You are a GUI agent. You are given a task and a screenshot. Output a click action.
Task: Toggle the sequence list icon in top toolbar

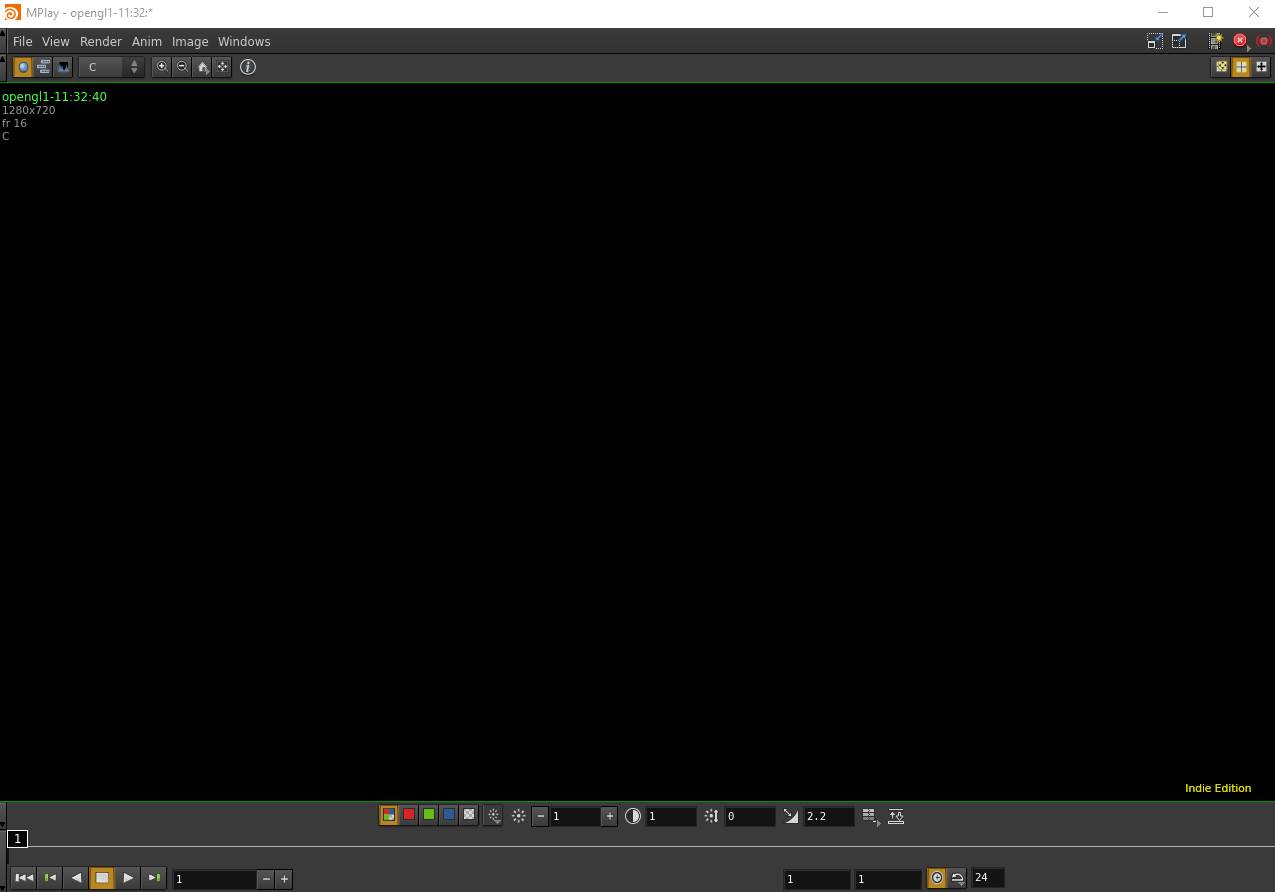[x=43, y=67]
